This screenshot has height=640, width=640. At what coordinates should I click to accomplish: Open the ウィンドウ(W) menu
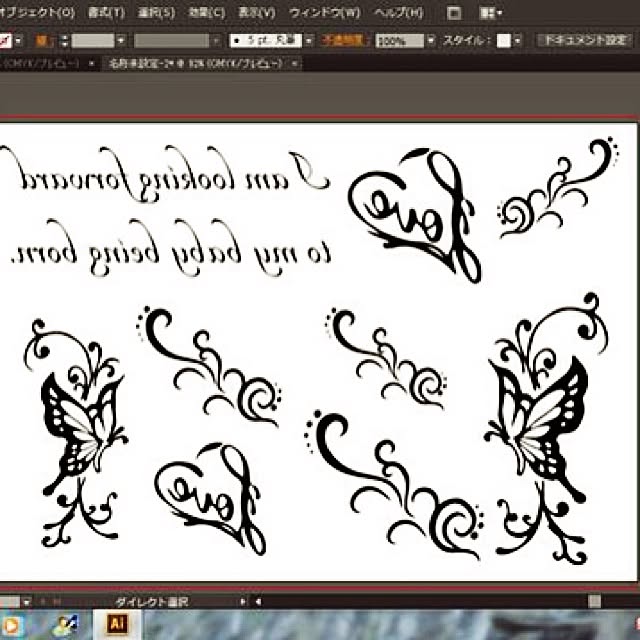[324, 13]
